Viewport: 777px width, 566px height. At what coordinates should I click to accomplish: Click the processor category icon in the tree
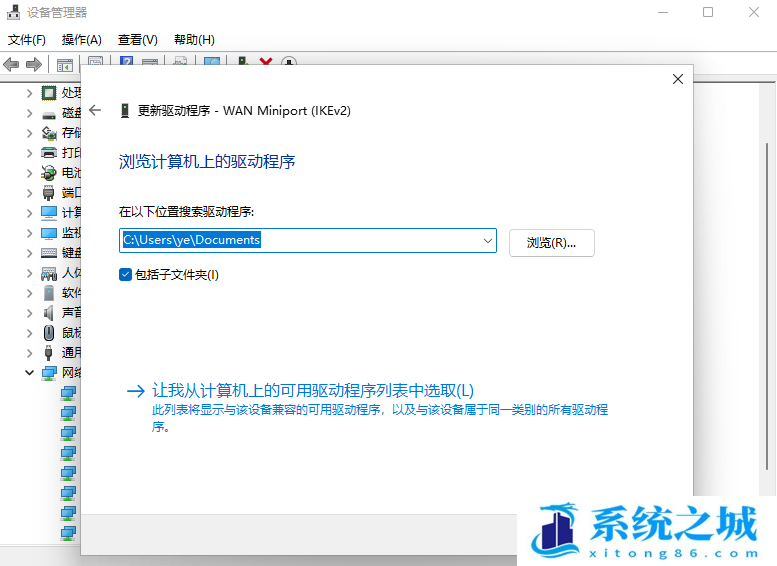pos(49,92)
